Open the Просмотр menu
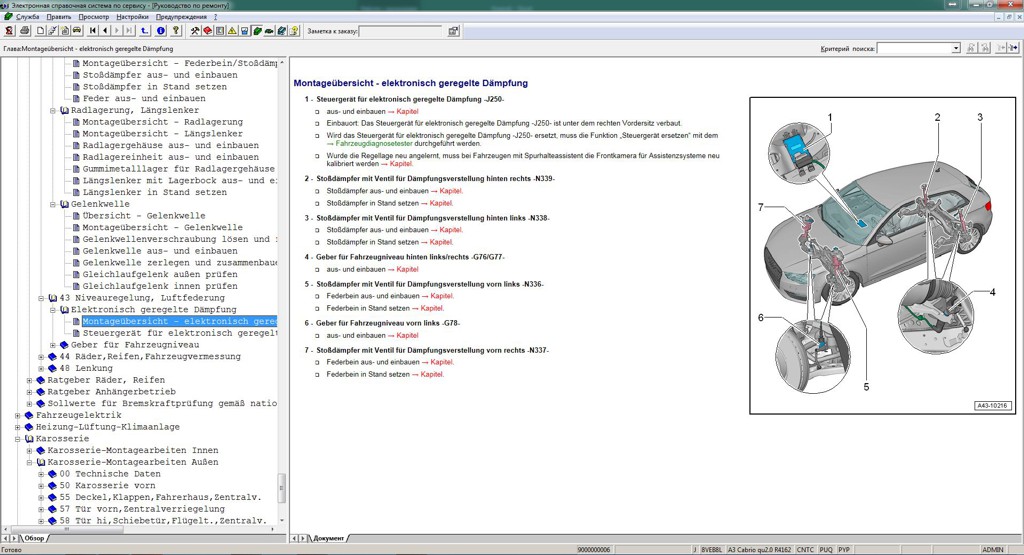This screenshot has height=555, width=1024. 93,17
